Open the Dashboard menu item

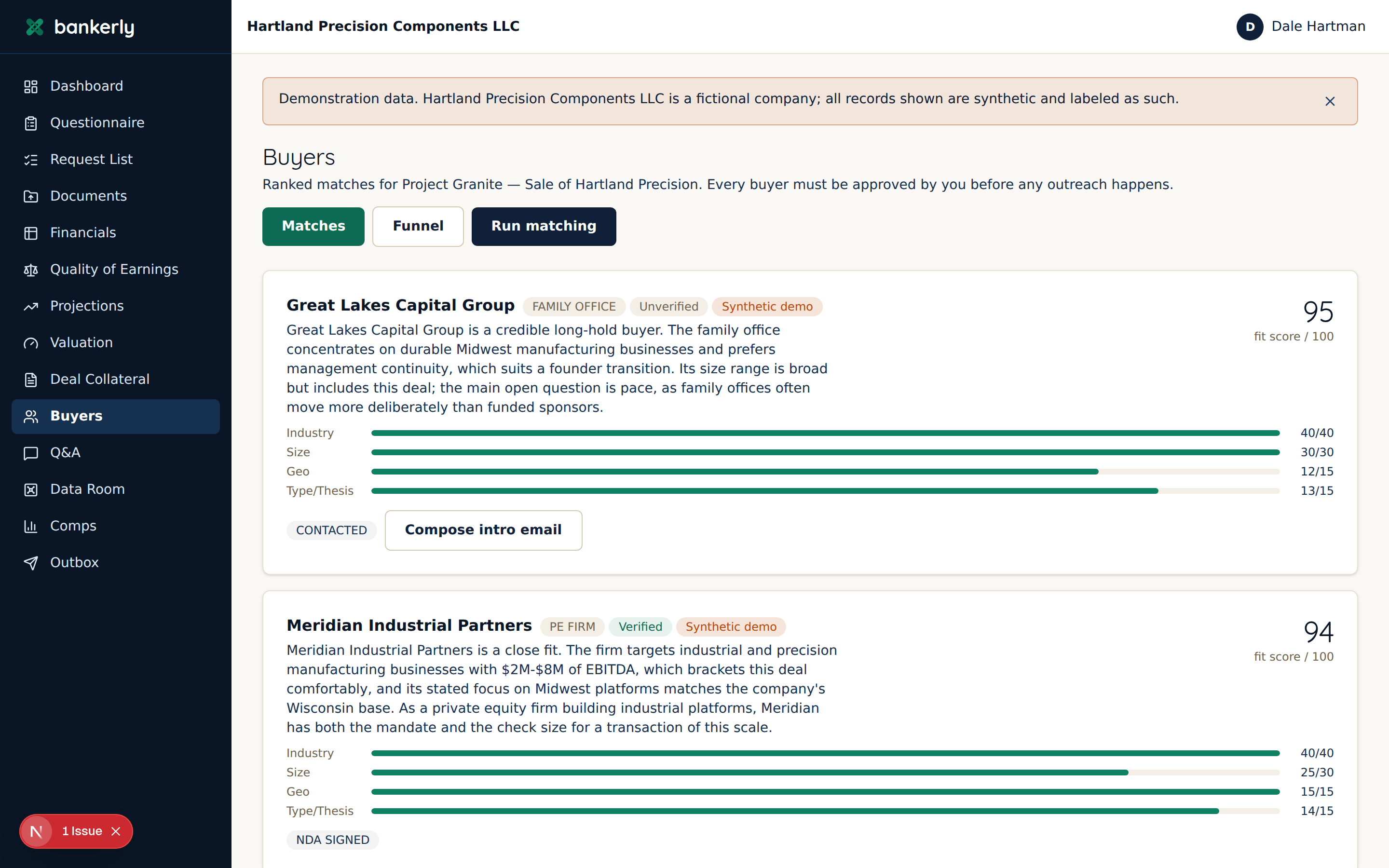tap(115, 86)
